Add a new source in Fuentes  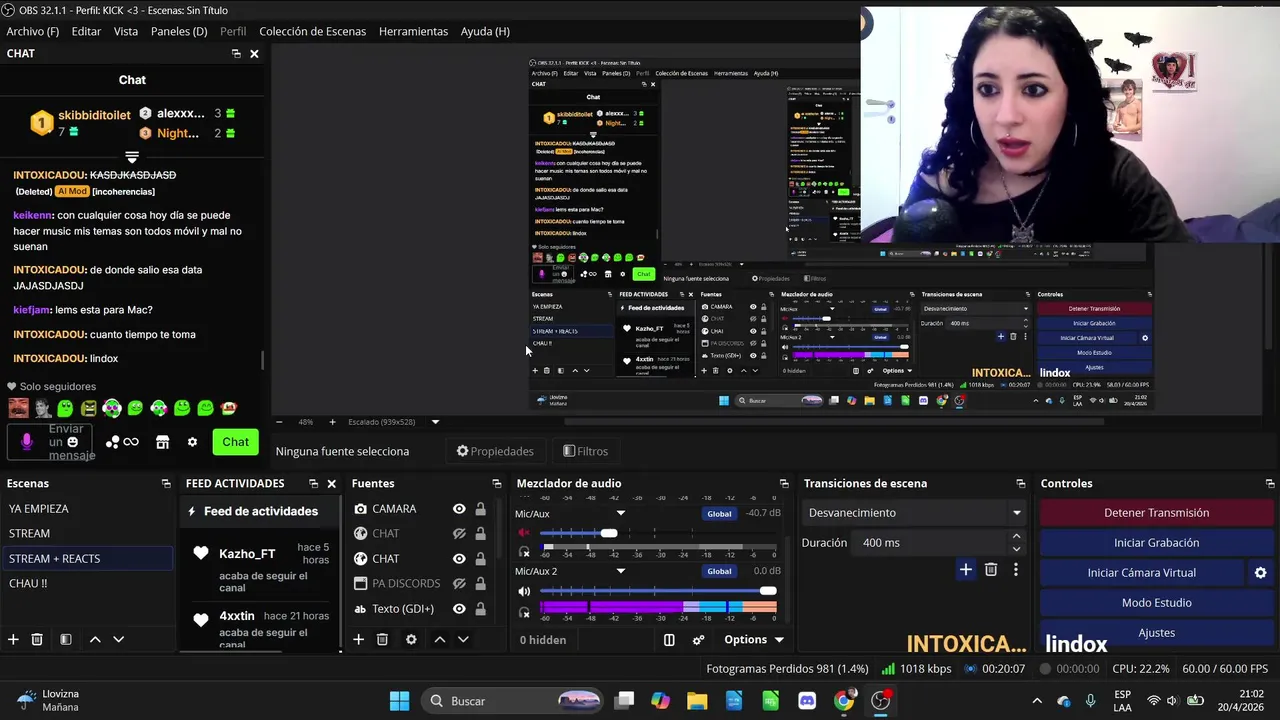coord(358,639)
